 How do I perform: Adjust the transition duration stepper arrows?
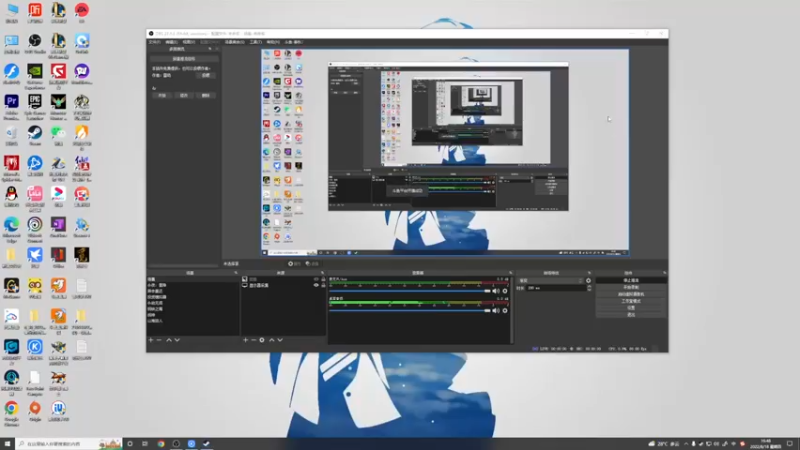(x=589, y=288)
